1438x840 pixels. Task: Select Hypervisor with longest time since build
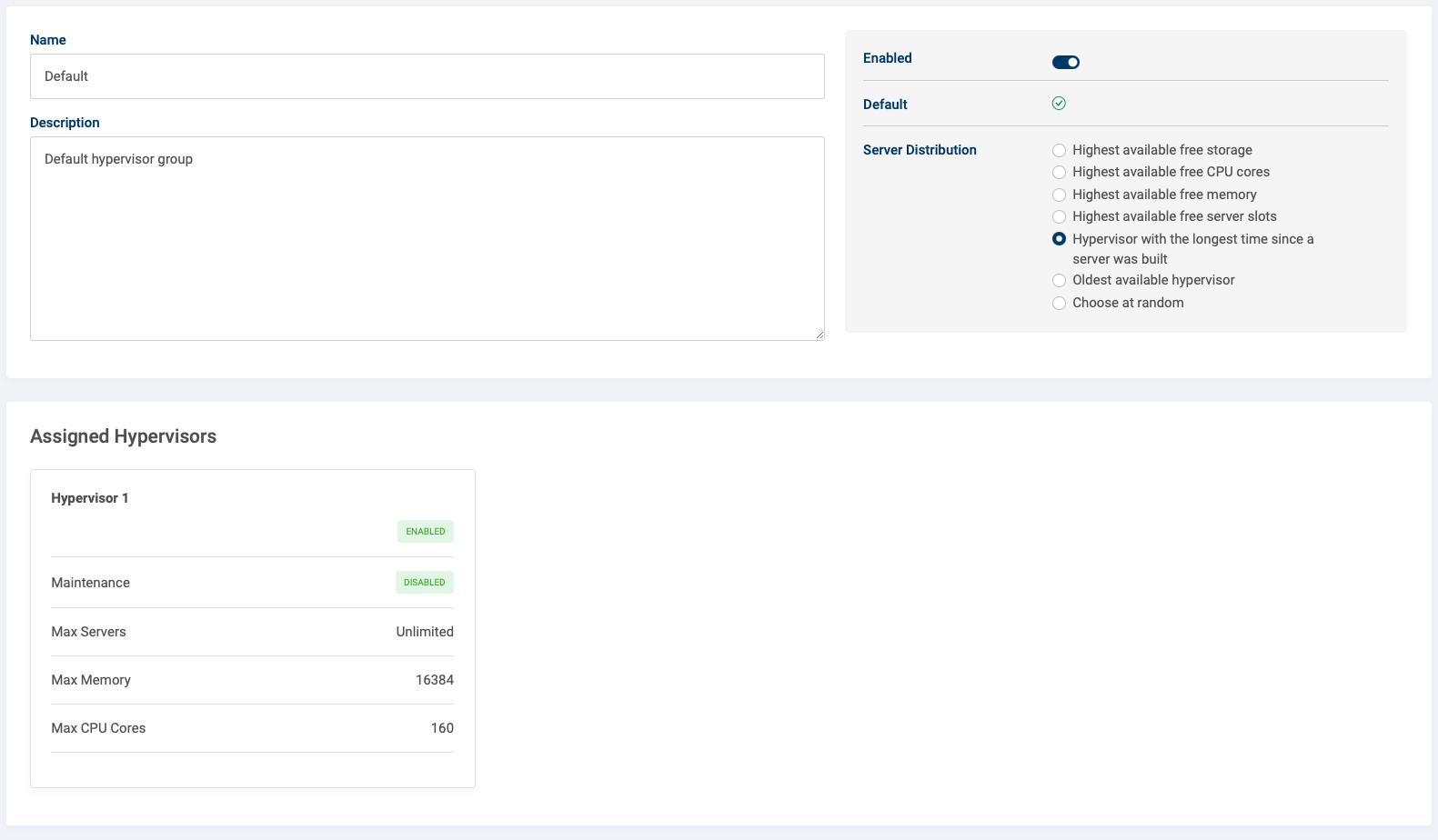tap(1059, 239)
